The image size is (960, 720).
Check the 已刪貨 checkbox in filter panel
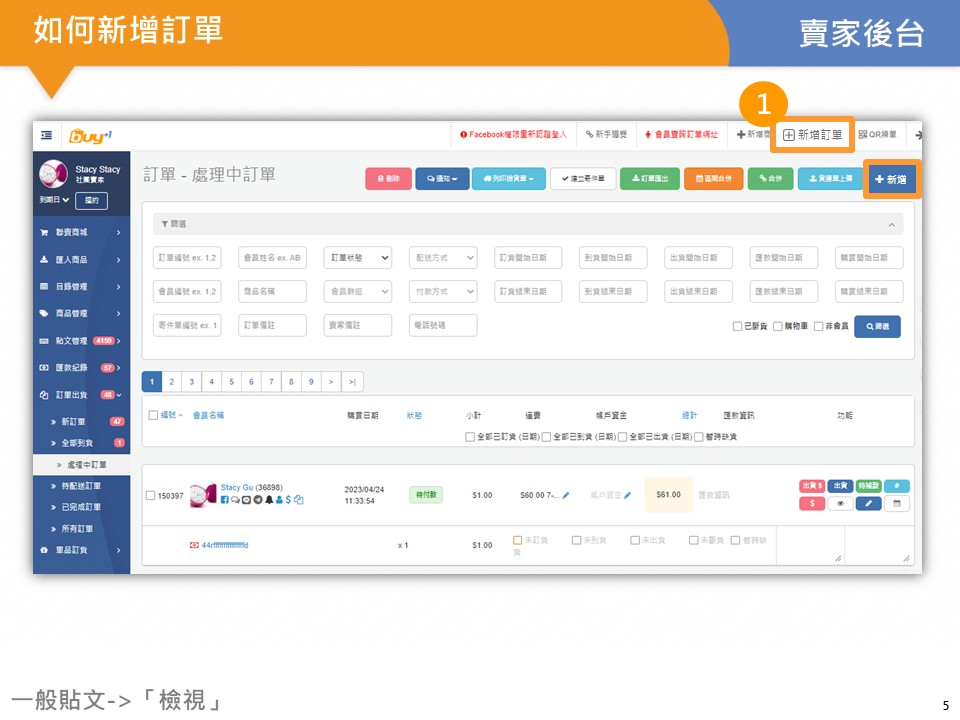[737, 326]
